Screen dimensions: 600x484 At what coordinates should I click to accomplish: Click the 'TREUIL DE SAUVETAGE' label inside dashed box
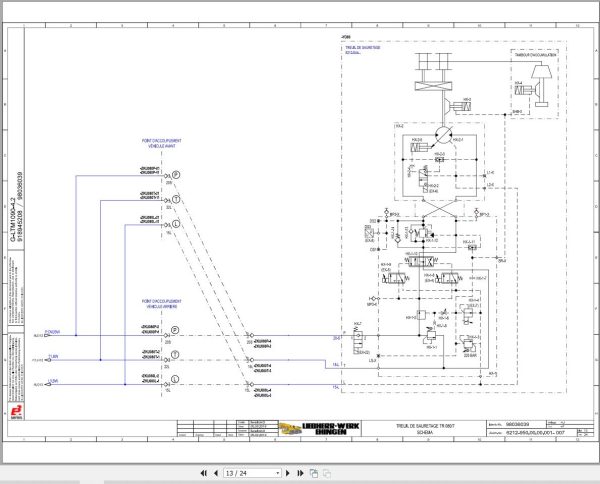pyautogui.click(x=363, y=48)
